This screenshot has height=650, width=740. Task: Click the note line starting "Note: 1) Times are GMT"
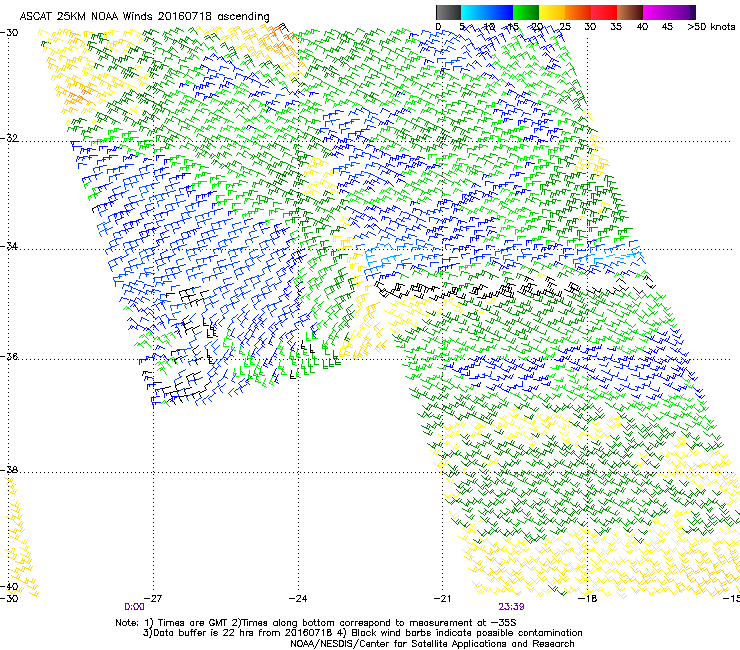pyautogui.click(x=316, y=623)
